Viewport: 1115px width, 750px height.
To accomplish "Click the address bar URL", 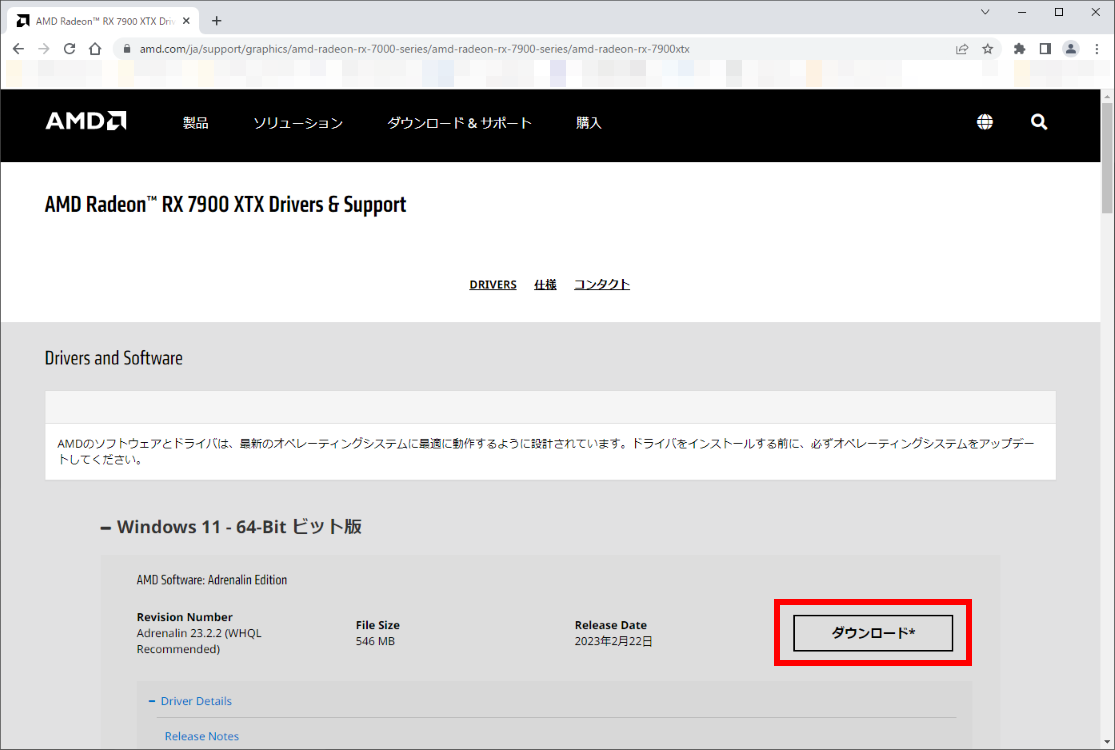I will click(x=415, y=49).
